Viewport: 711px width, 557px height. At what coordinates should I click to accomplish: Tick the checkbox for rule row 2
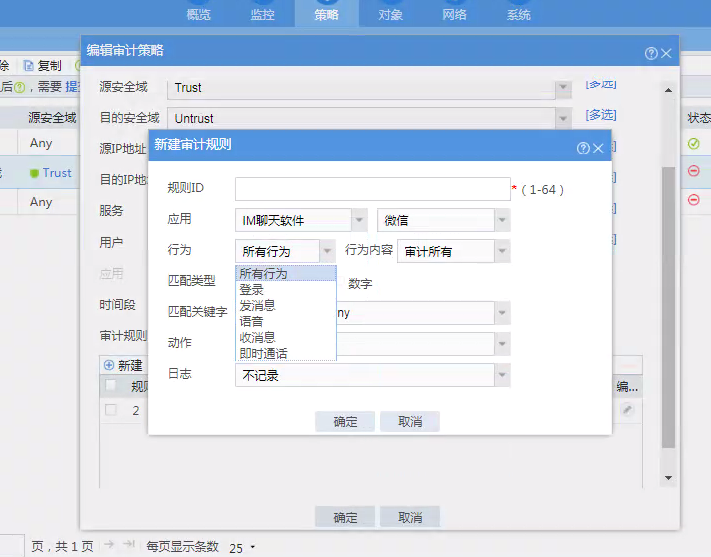pyautogui.click(x=111, y=410)
